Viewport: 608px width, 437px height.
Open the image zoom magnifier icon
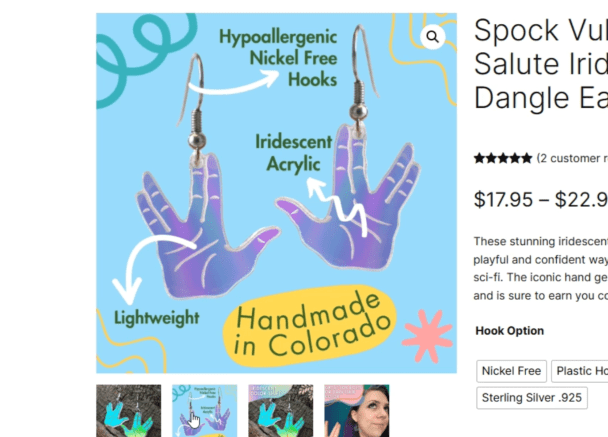coord(432,36)
